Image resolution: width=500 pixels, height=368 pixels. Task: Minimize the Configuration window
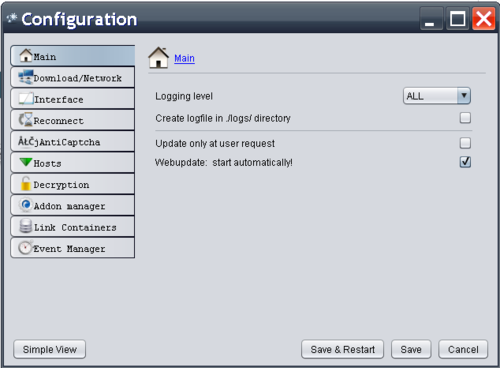click(431, 19)
